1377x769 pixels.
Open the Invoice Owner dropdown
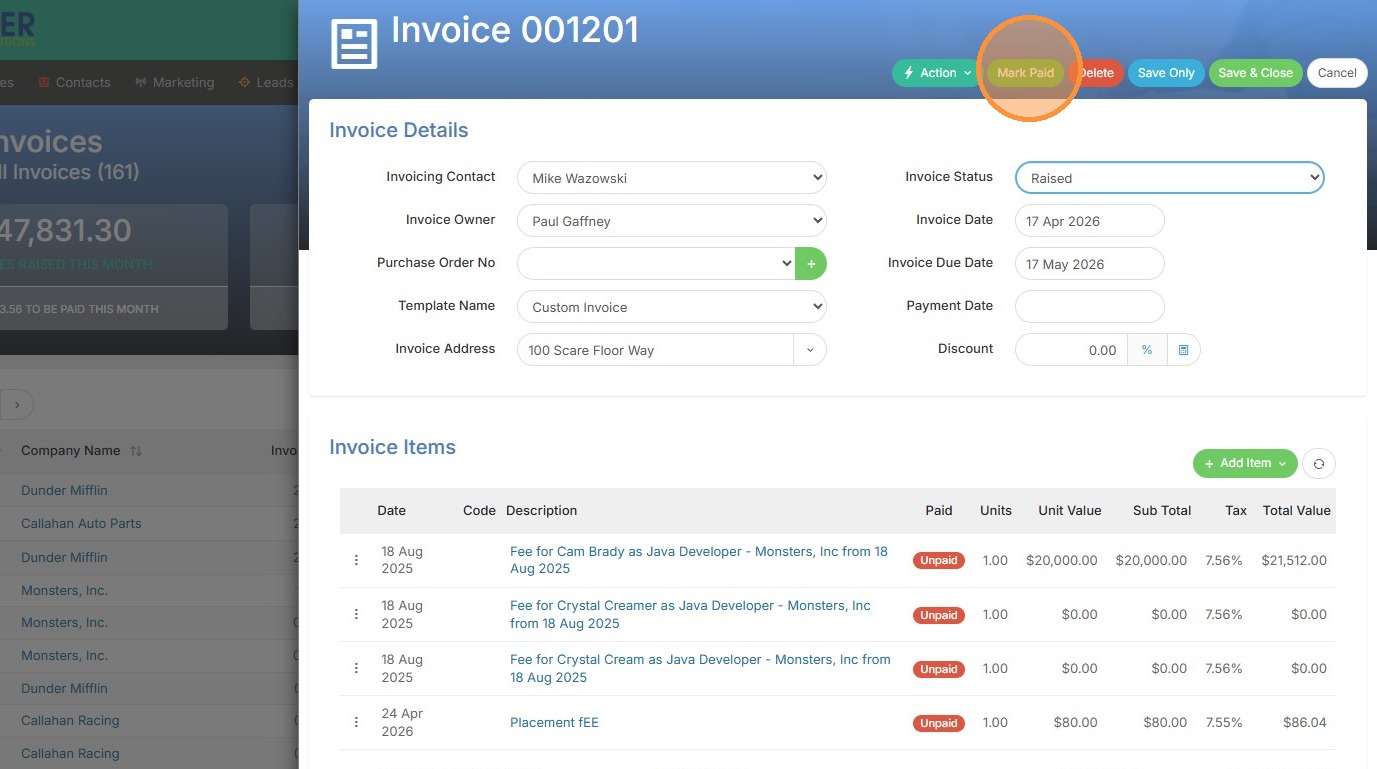coord(672,221)
